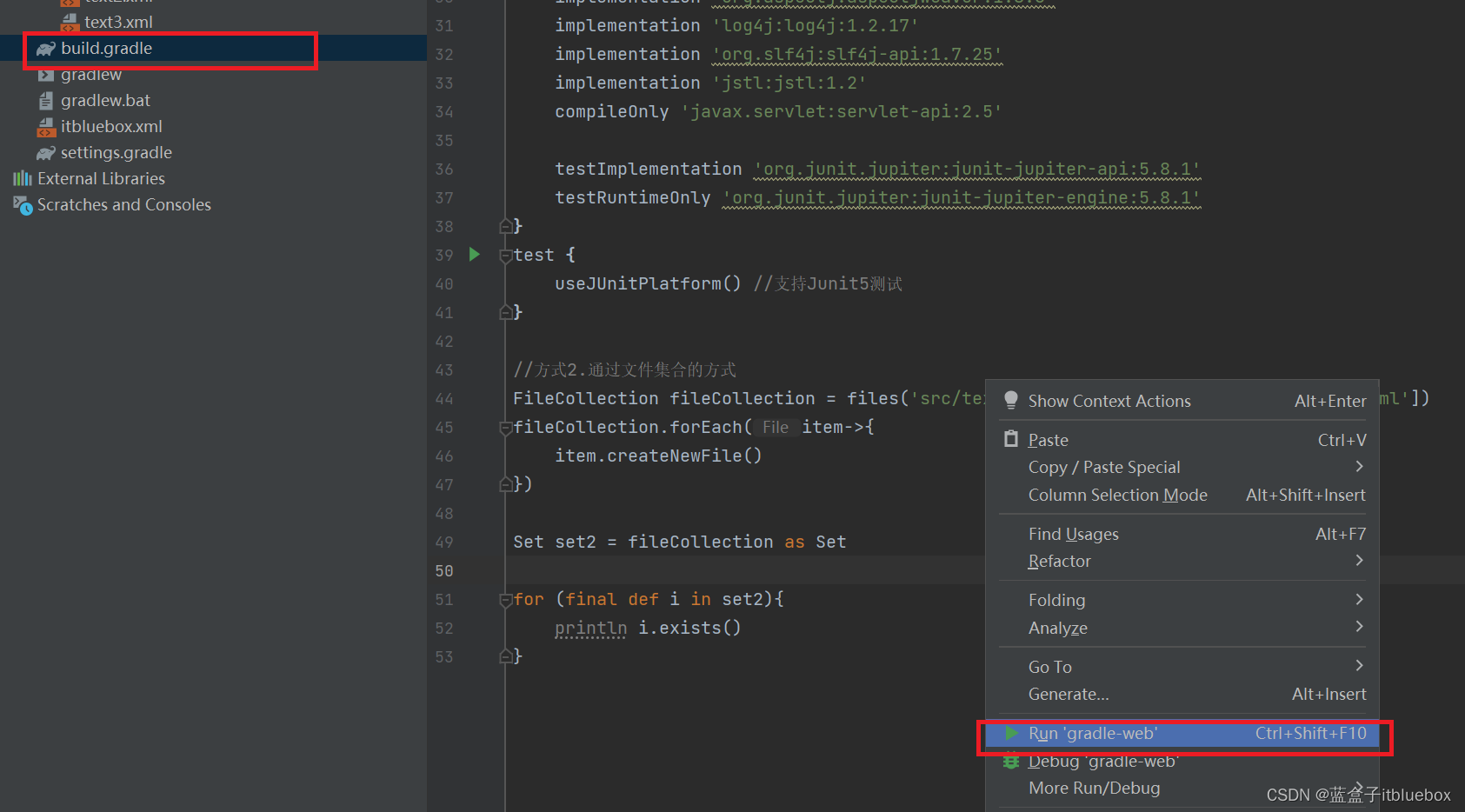The image size is (1465, 812).
Task: Select settings.gradle in project tree
Action: [x=117, y=152]
